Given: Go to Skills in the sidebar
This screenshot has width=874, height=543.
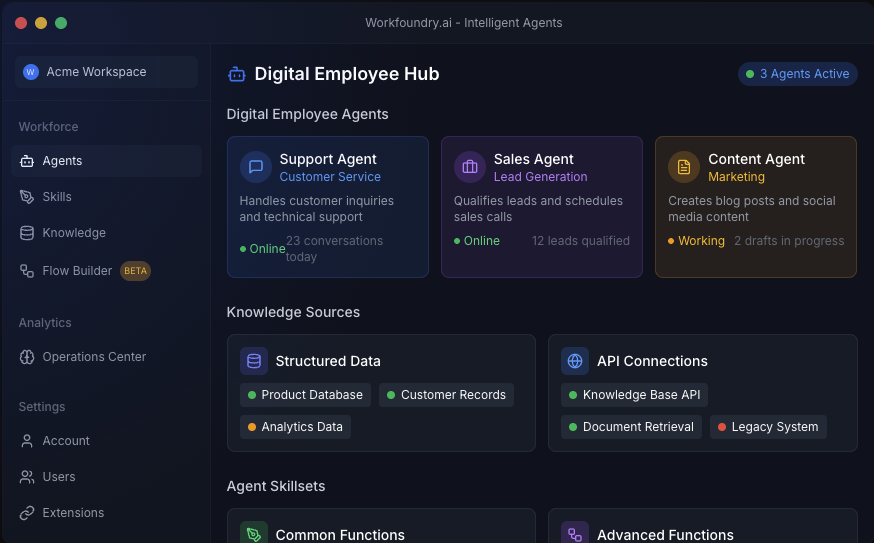Looking at the screenshot, I should click(57, 197).
